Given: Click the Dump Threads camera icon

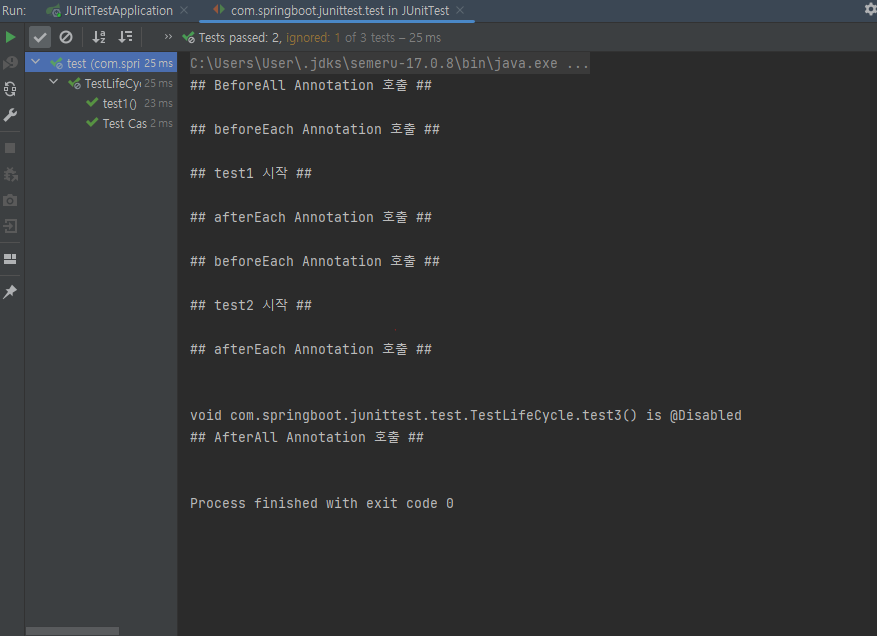Looking at the screenshot, I should click(x=10, y=200).
